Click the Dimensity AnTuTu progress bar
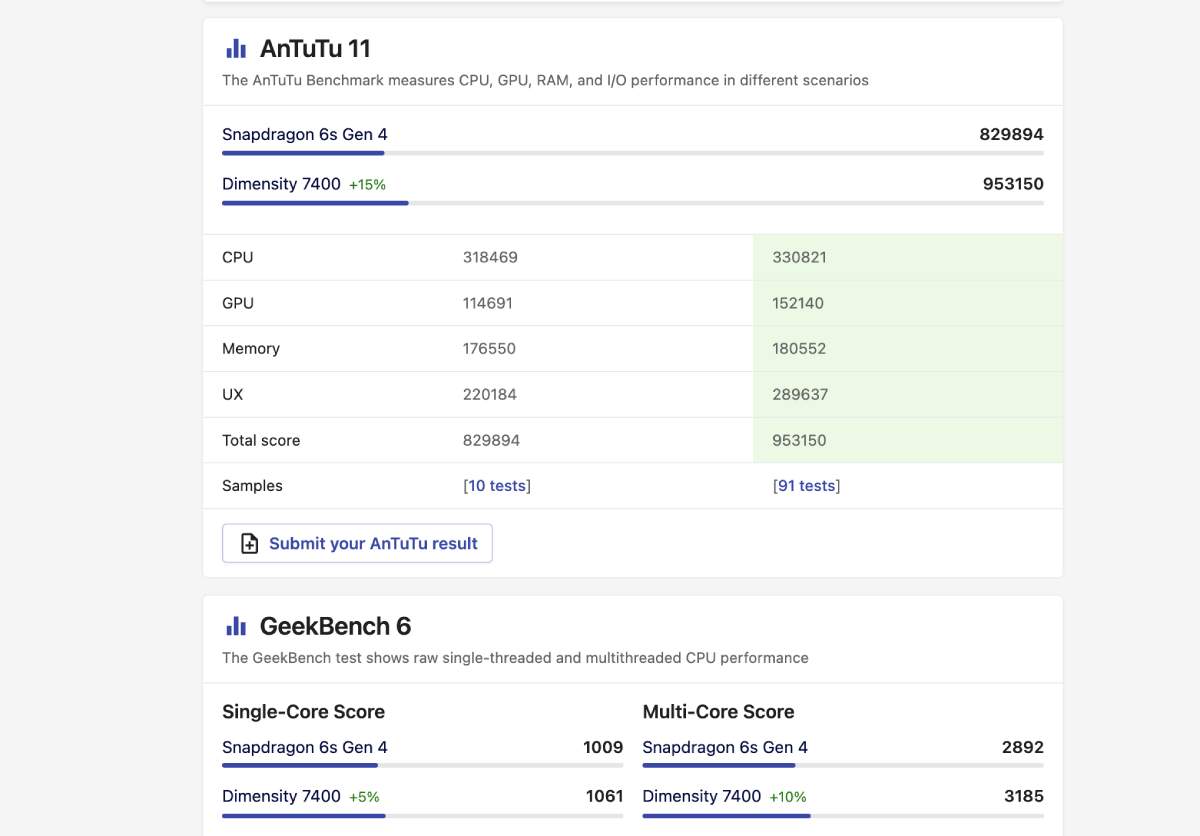 [x=633, y=203]
